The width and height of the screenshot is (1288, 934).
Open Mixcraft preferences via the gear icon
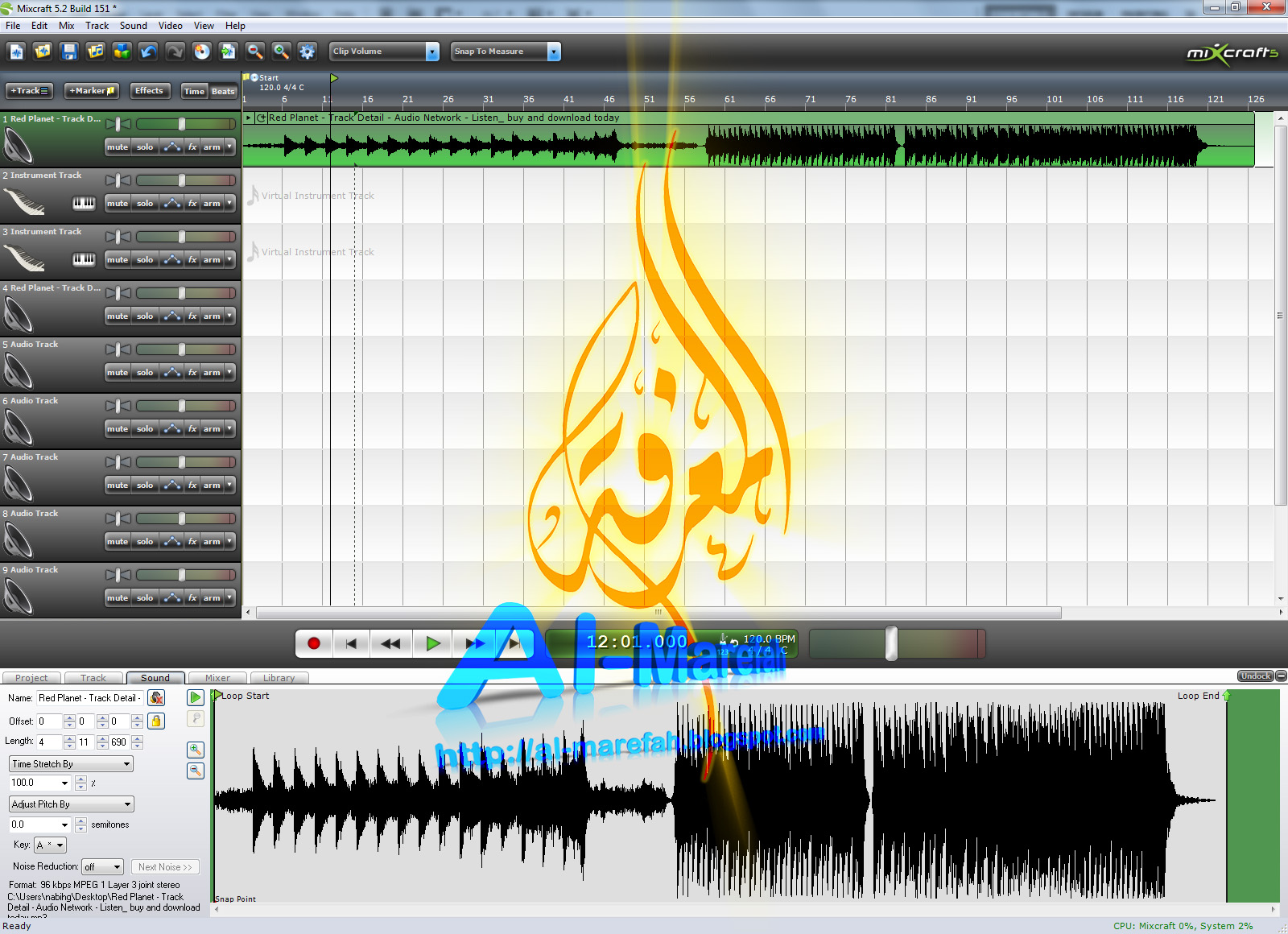pos(307,51)
